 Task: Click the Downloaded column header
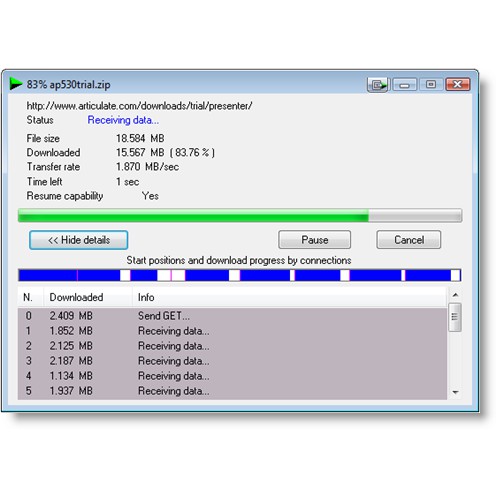[x=88, y=297]
